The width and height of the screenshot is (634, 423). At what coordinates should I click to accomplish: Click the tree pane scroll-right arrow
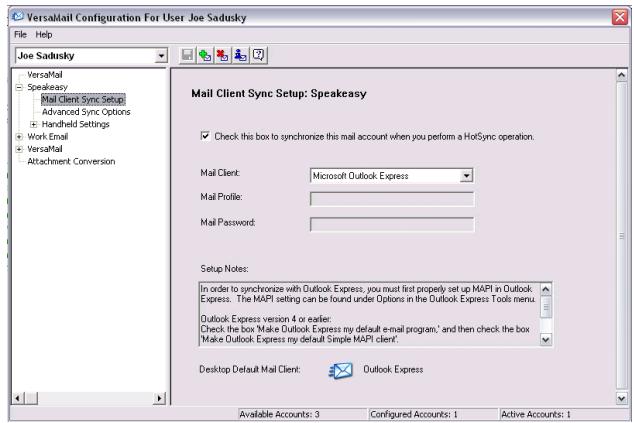pos(160,398)
